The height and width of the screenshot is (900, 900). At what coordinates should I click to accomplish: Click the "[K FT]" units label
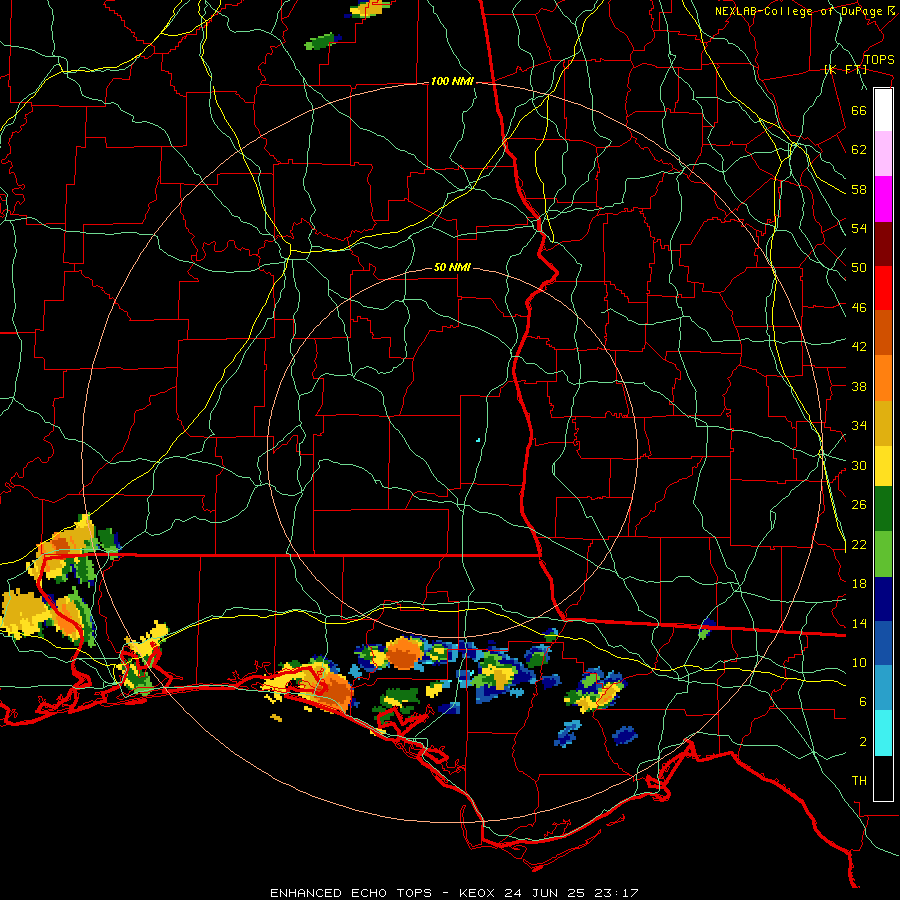point(846,70)
